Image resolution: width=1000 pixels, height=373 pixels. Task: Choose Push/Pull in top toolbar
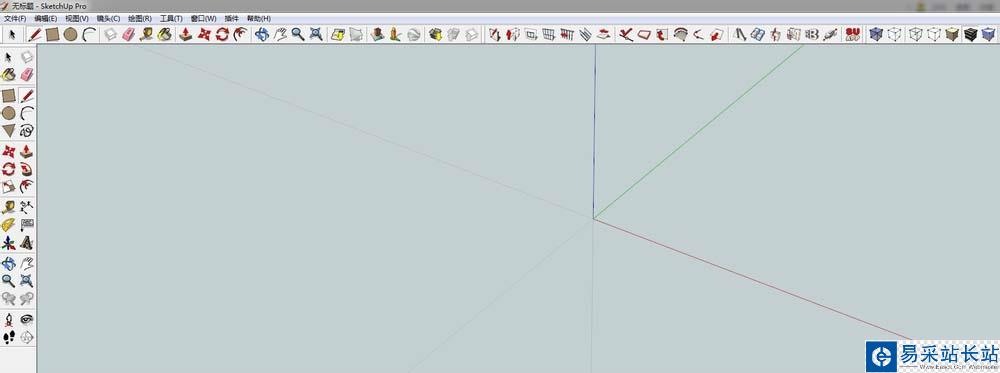tap(186, 34)
